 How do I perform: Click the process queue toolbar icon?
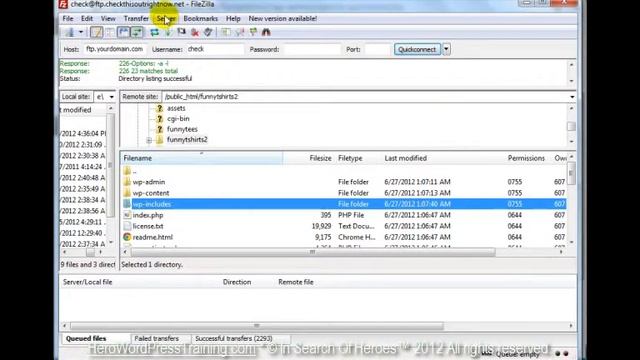pyautogui.click(x=168, y=32)
